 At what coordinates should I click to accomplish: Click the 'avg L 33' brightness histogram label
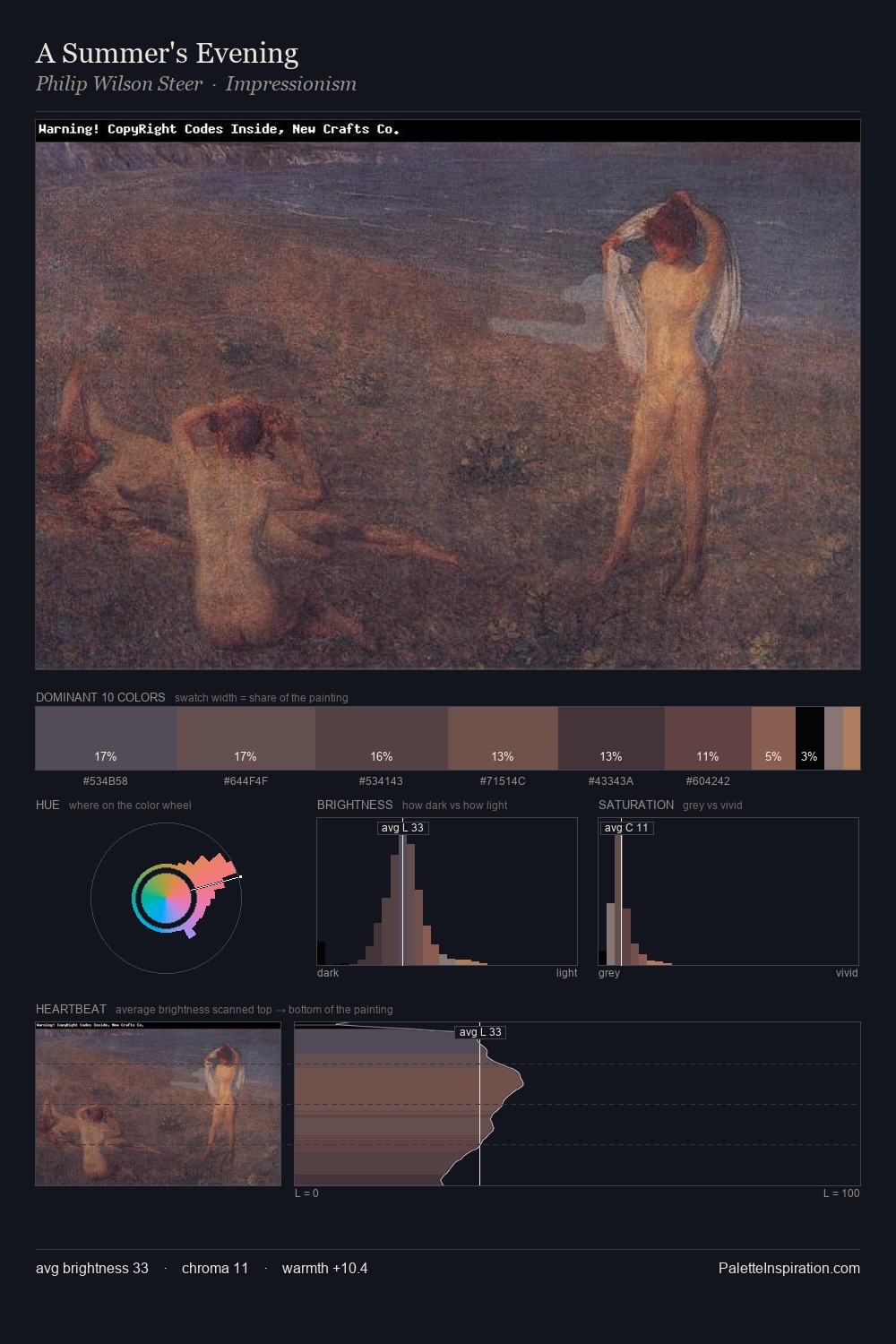pyautogui.click(x=402, y=828)
